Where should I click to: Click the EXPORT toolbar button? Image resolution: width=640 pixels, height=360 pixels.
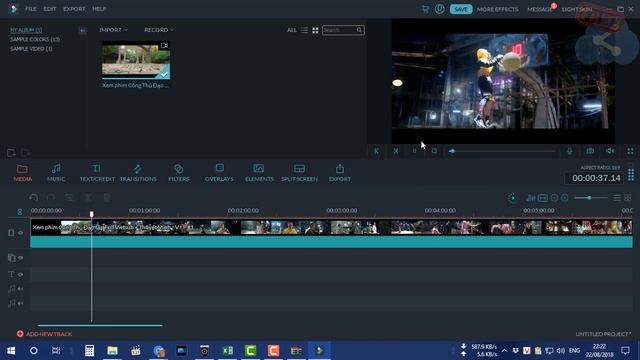pyautogui.click(x=340, y=173)
